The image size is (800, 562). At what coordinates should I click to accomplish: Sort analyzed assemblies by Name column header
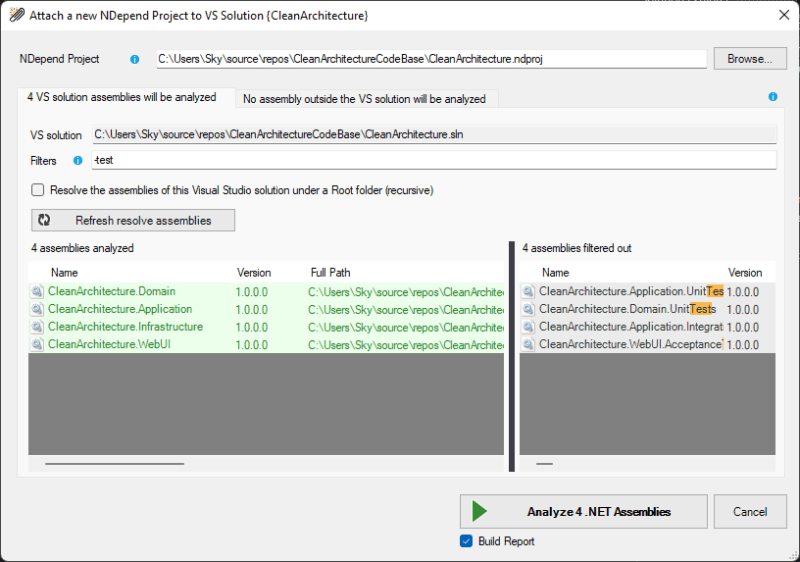point(64,273)
